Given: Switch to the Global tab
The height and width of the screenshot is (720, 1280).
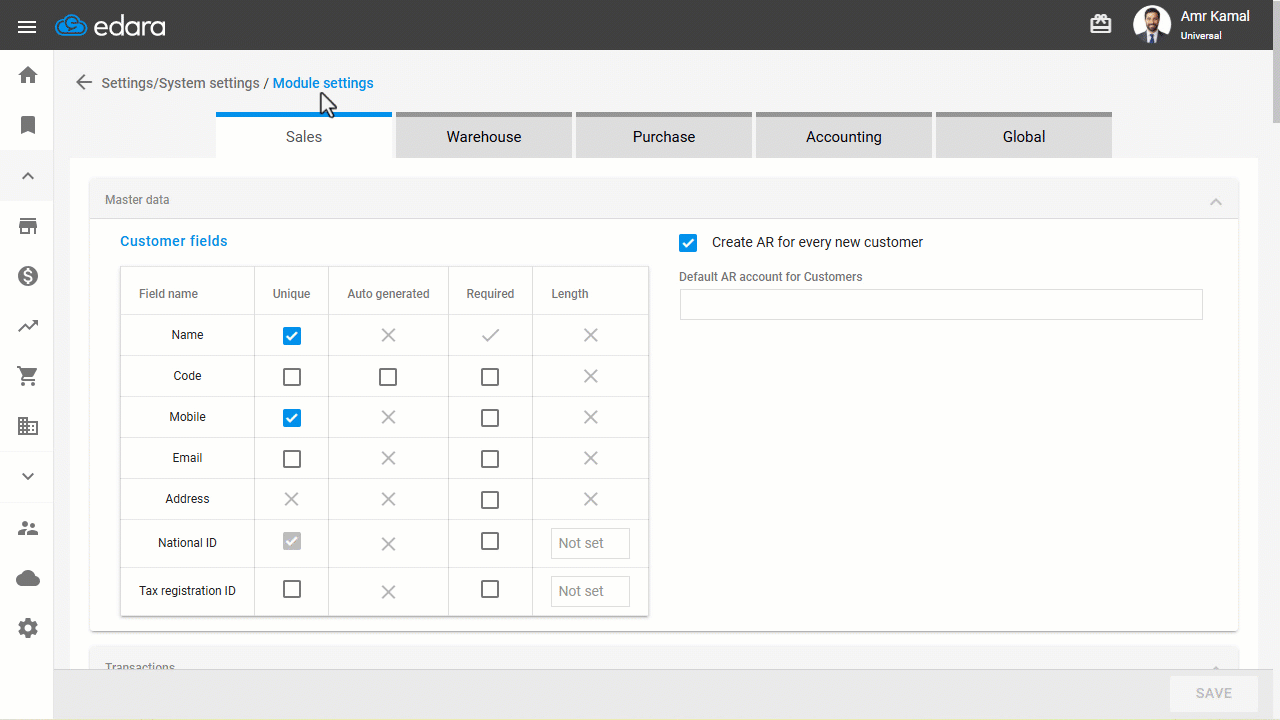Looking at the screenshot, I should [x=1024, y=136].
